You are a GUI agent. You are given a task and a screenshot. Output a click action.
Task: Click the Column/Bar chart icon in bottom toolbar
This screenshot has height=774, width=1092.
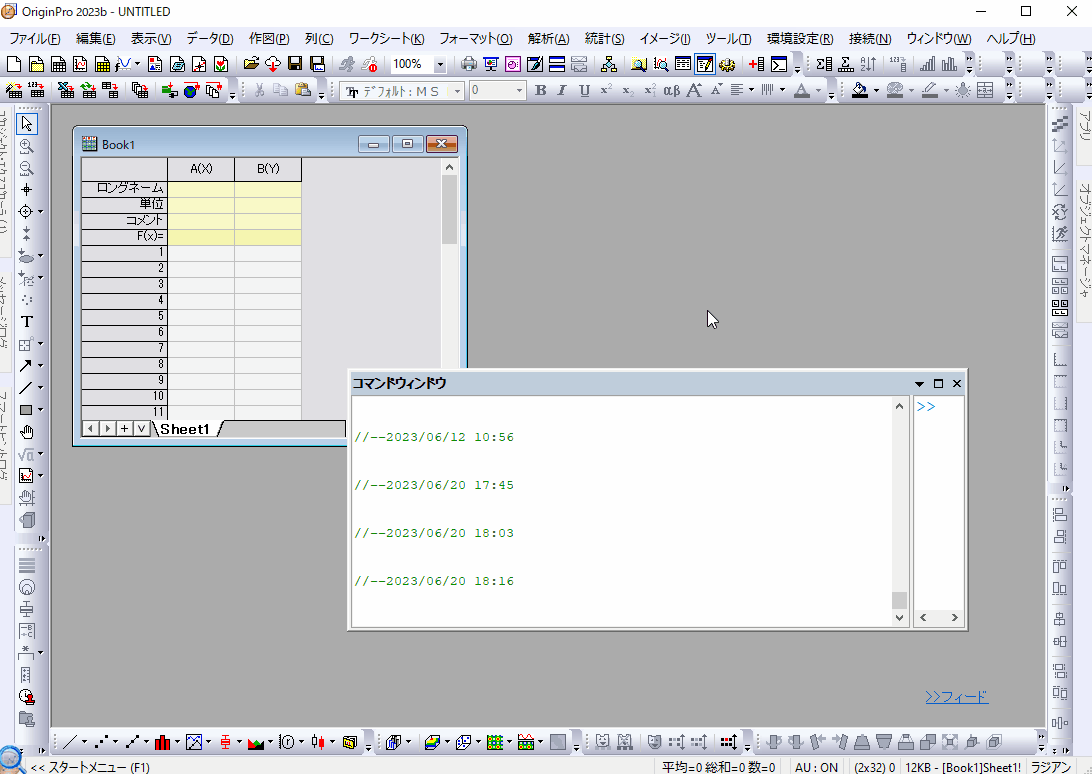[x=163, y=743]
